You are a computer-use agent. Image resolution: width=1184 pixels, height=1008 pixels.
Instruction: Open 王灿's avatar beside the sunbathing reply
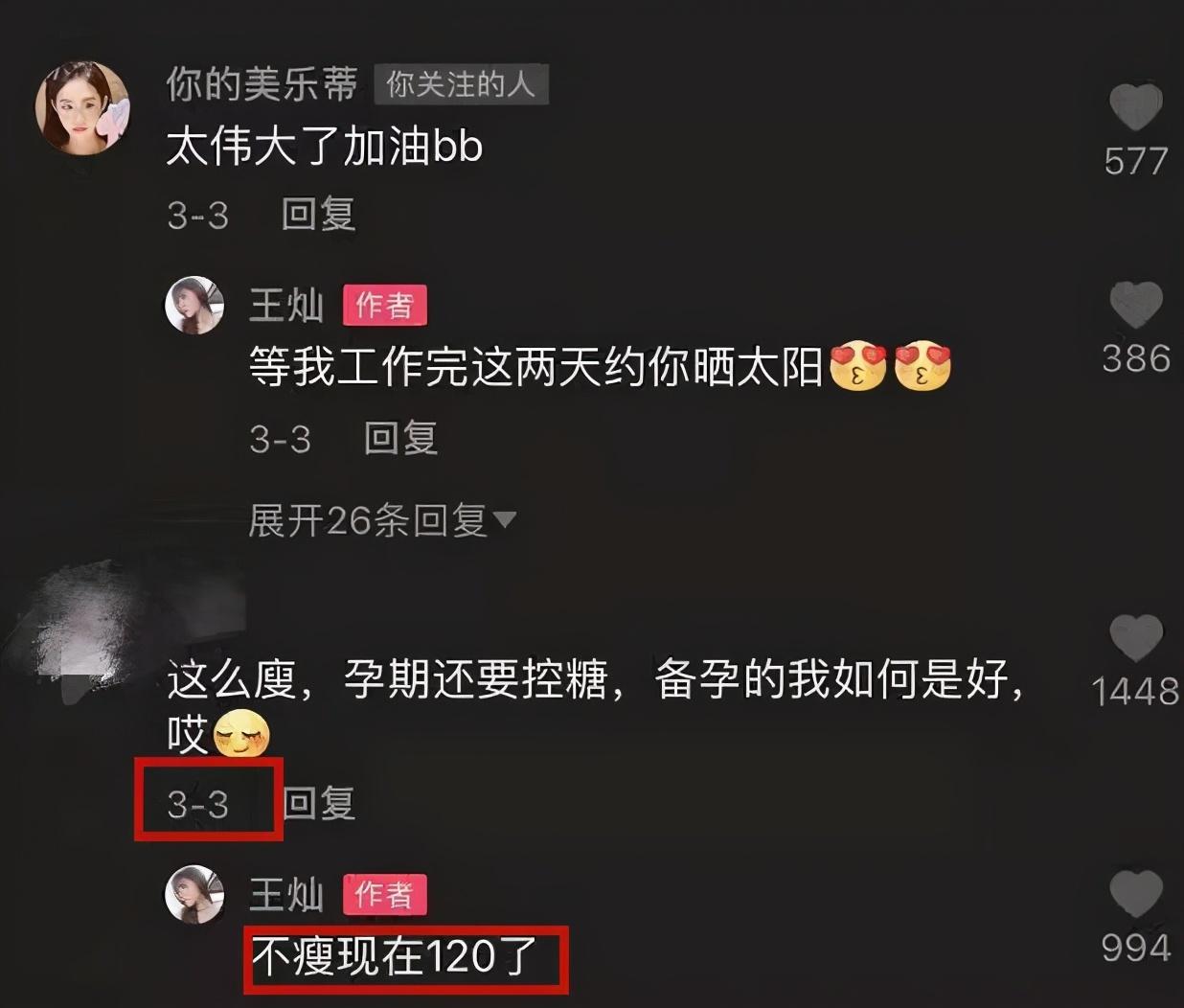(194, 306)
